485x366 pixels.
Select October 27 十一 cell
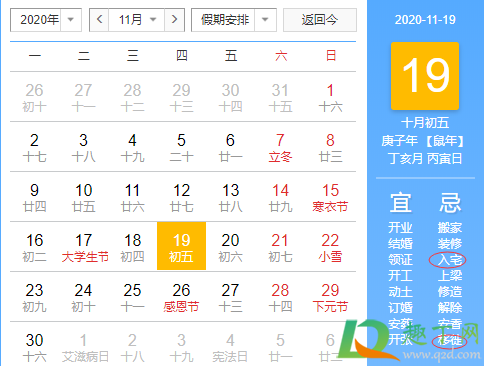83,97
